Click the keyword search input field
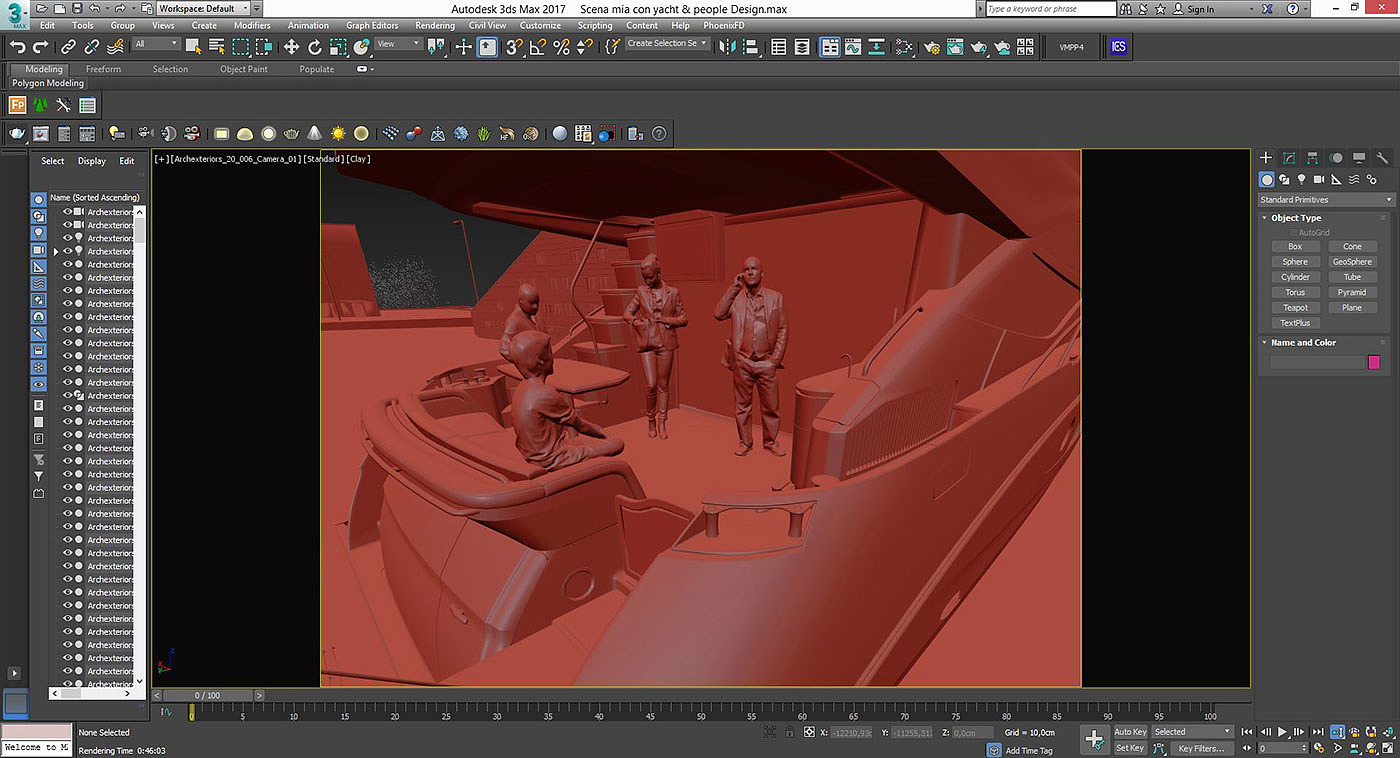The image size is (1400, 758). click(x=1050, y=9)
